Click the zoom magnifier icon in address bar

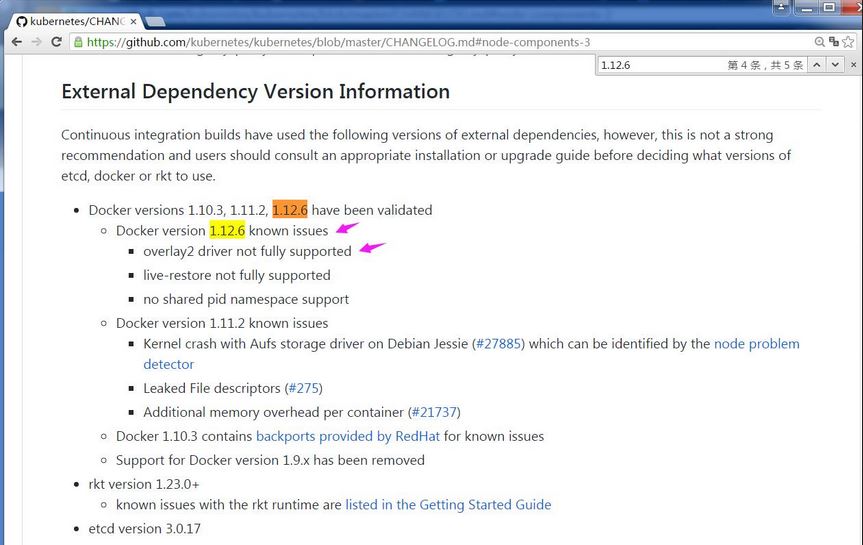tap(820, 42)
